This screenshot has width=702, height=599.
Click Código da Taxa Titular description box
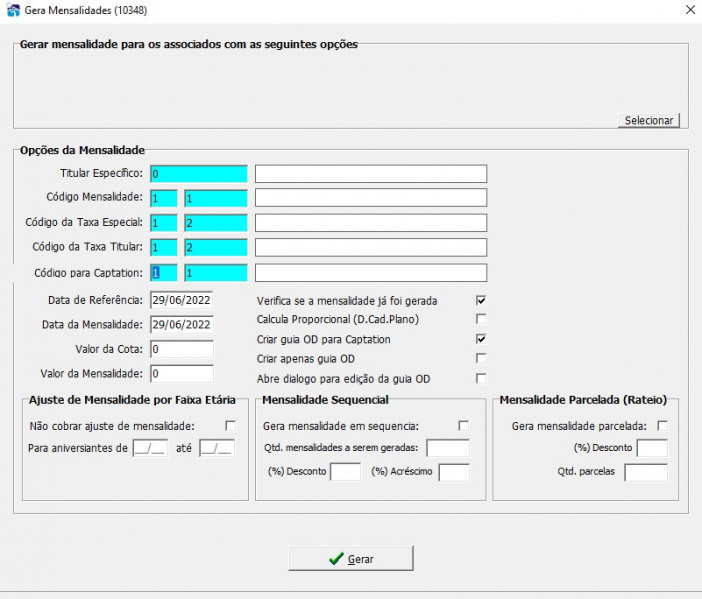[371, 248]
